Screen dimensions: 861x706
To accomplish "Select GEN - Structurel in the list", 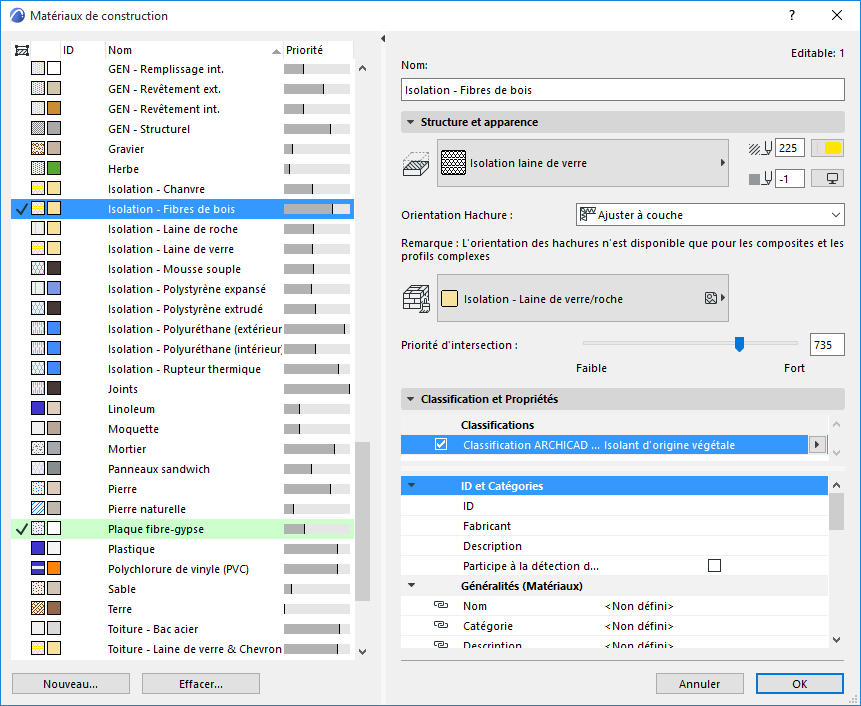I will [182, 129].
